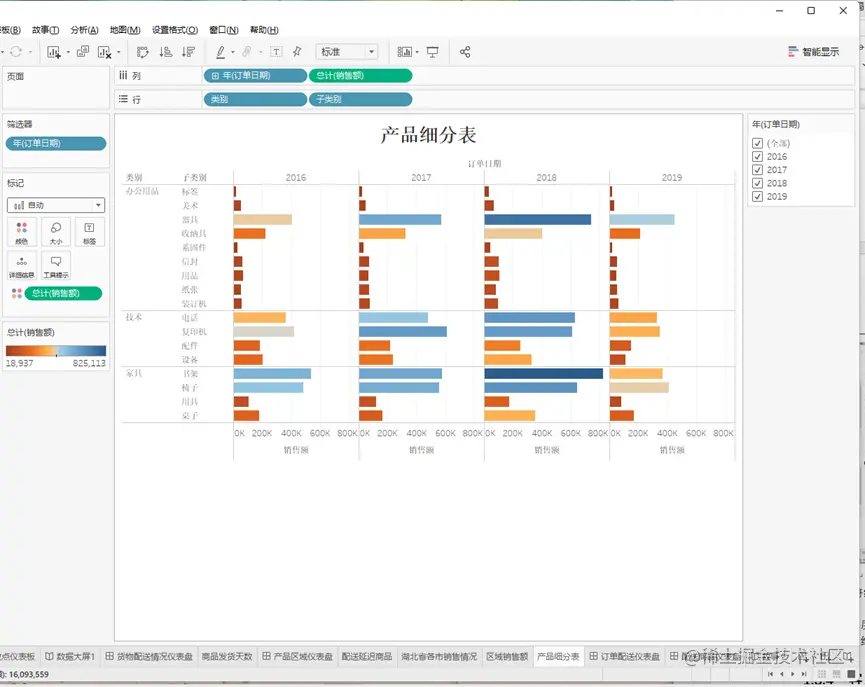
Task: Click the fix axes pin icon
Action: [297, 52]
